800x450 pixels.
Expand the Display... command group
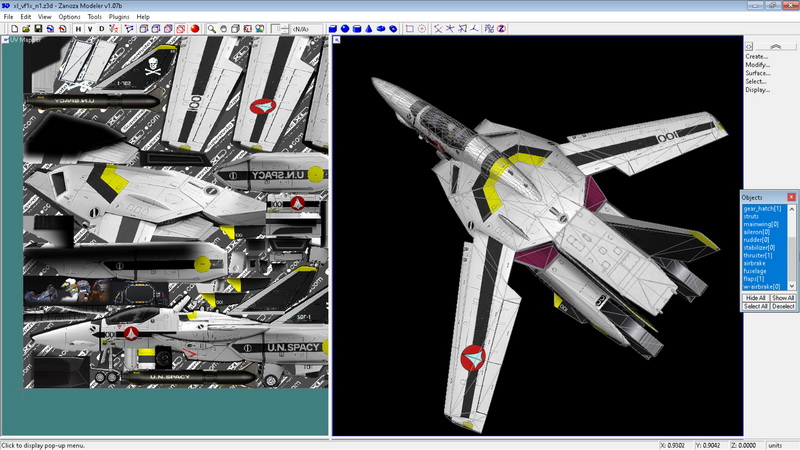click(758, 90)
